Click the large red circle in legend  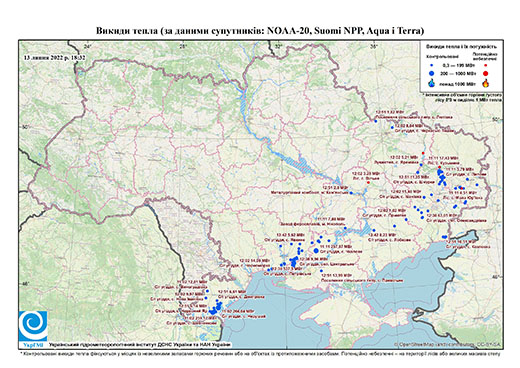[x=485, y=73]
